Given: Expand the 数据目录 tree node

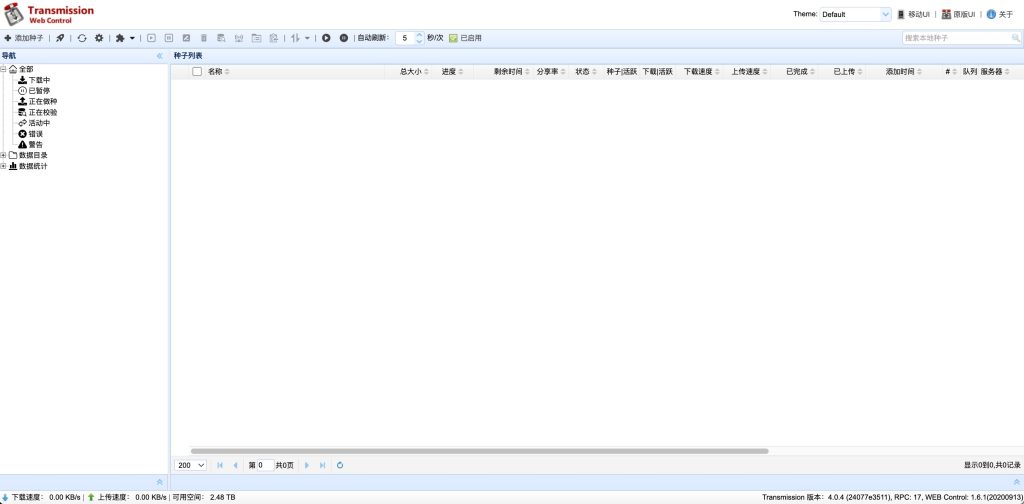Looking at the screenshot, I should [3, 155].
